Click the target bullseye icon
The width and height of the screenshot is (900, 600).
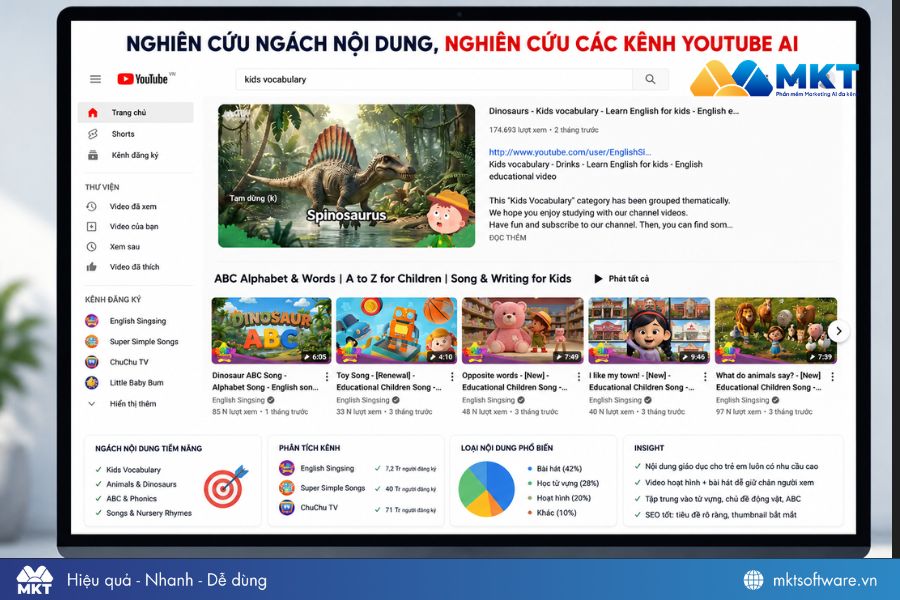226,486
